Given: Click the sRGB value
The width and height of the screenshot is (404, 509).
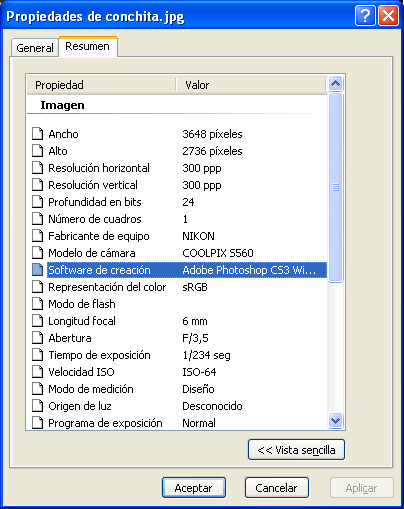Looking at the screenshot, I should (x=195, y=287).
